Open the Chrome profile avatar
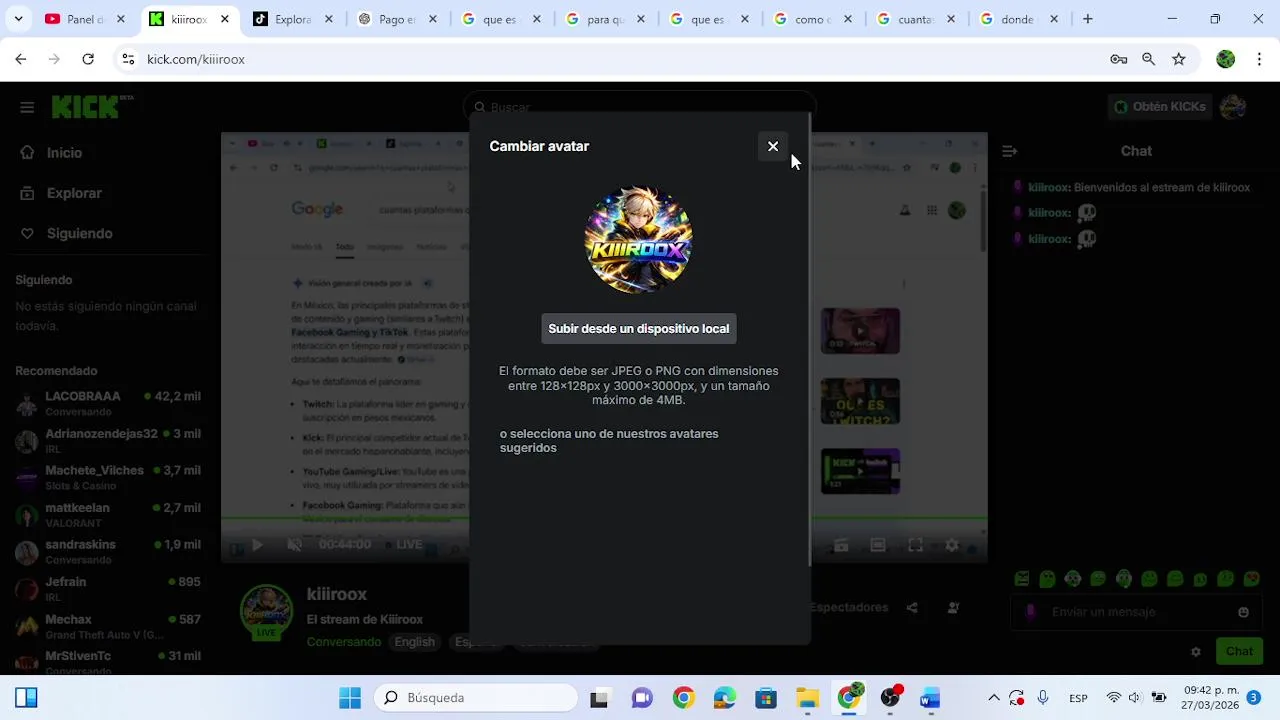Viewport: 1280px width, 720px height. 1226,60
